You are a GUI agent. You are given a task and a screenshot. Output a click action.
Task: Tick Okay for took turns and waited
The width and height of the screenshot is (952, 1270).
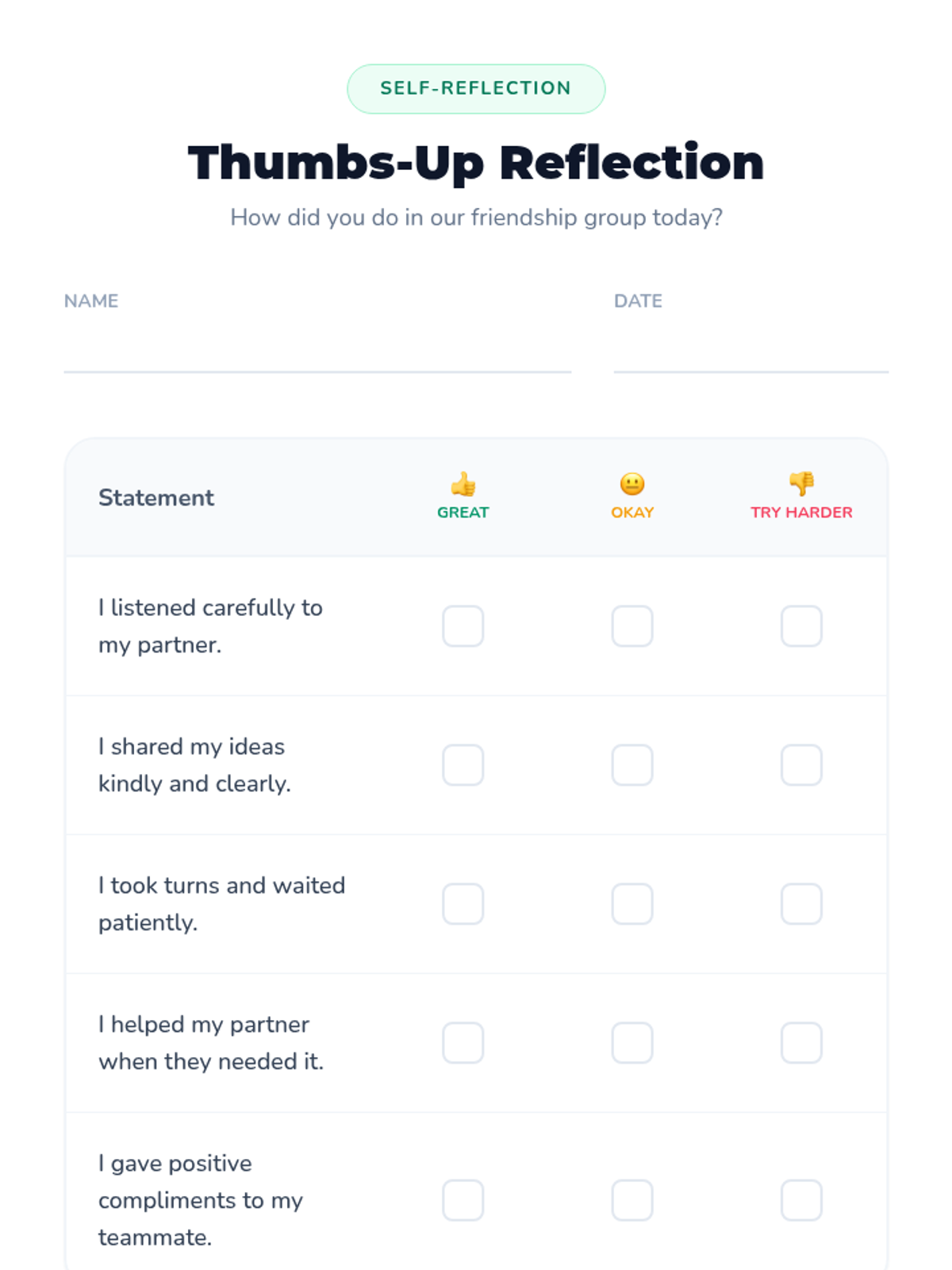click(x=632, y=904)
